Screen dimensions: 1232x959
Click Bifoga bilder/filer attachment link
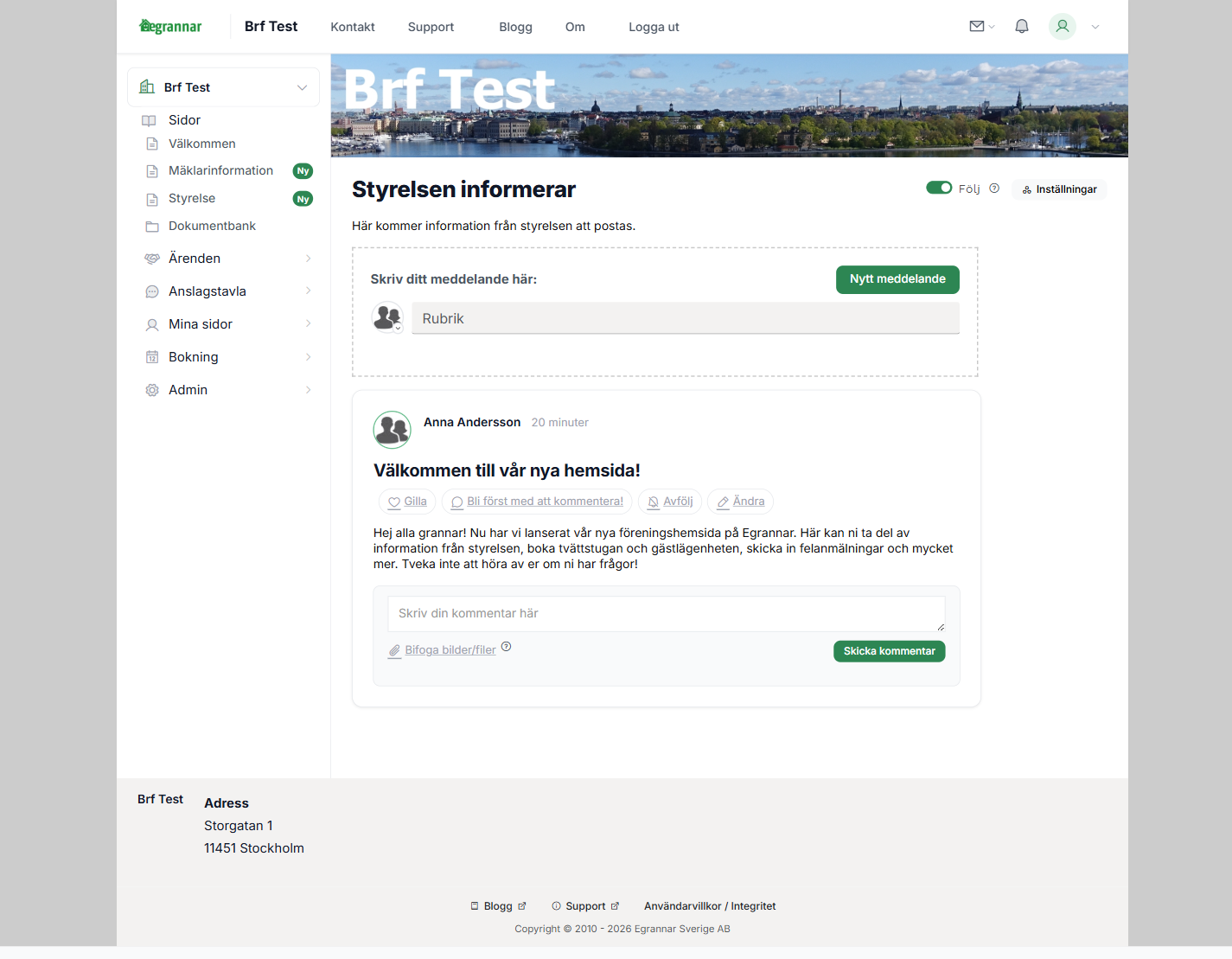coord(442,650)
